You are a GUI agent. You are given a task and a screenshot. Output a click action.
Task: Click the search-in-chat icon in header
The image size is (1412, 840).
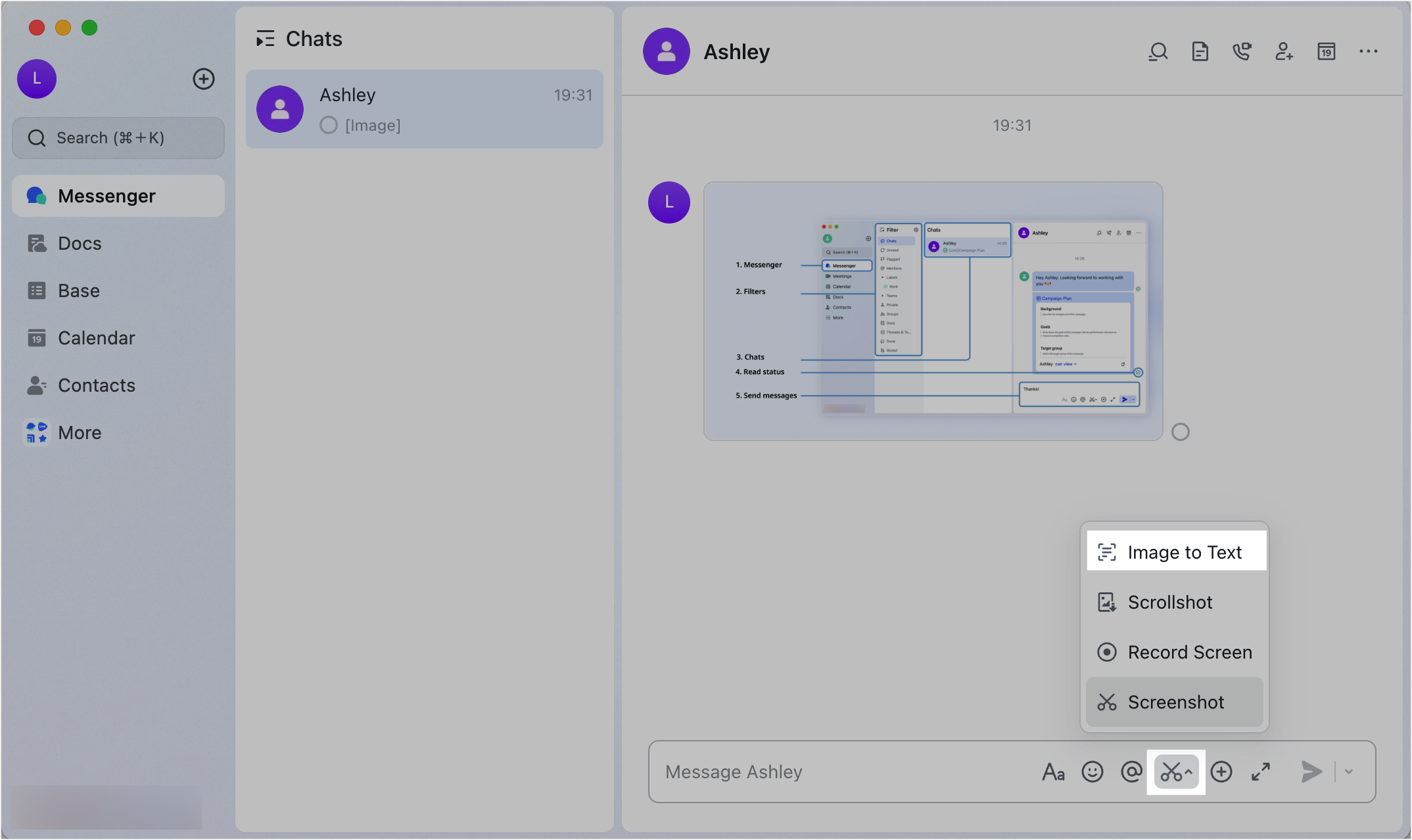(1158, 51)
